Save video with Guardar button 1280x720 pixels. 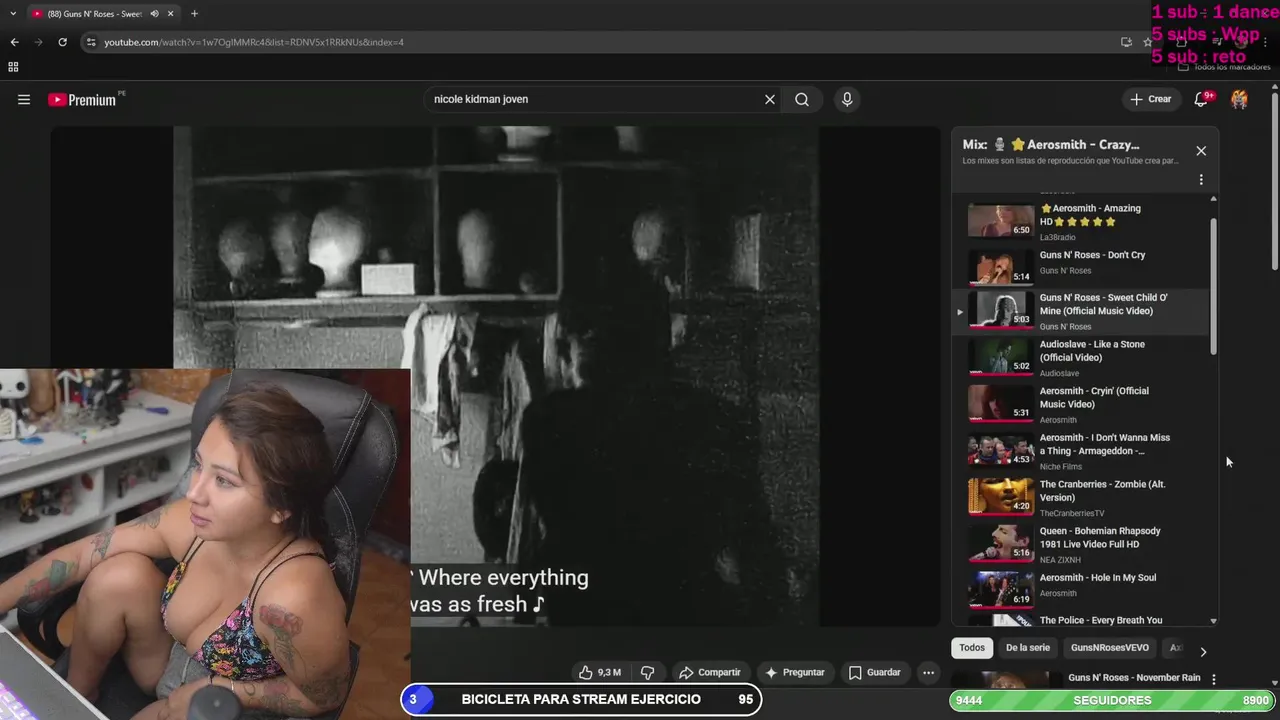pyautogui.click(x=874, y=672)
